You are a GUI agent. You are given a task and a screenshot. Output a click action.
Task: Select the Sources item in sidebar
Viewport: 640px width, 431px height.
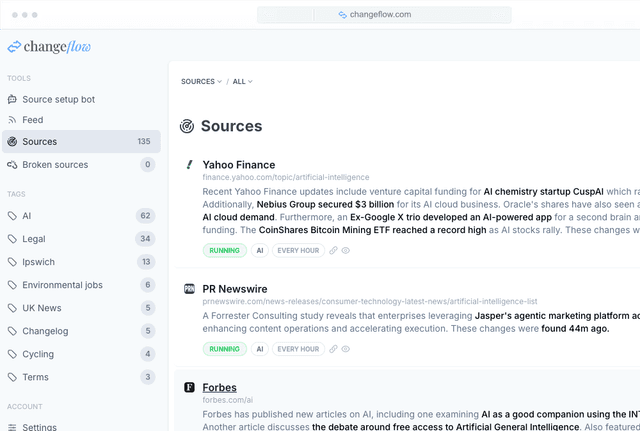39,142
